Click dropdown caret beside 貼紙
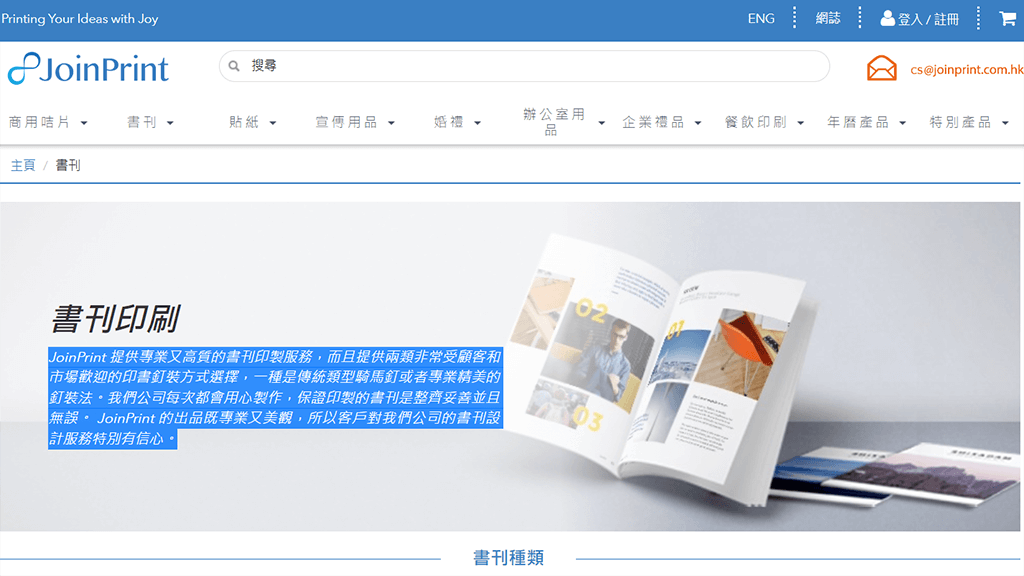This screenshot has height=576, width=1024. [272, 123]
